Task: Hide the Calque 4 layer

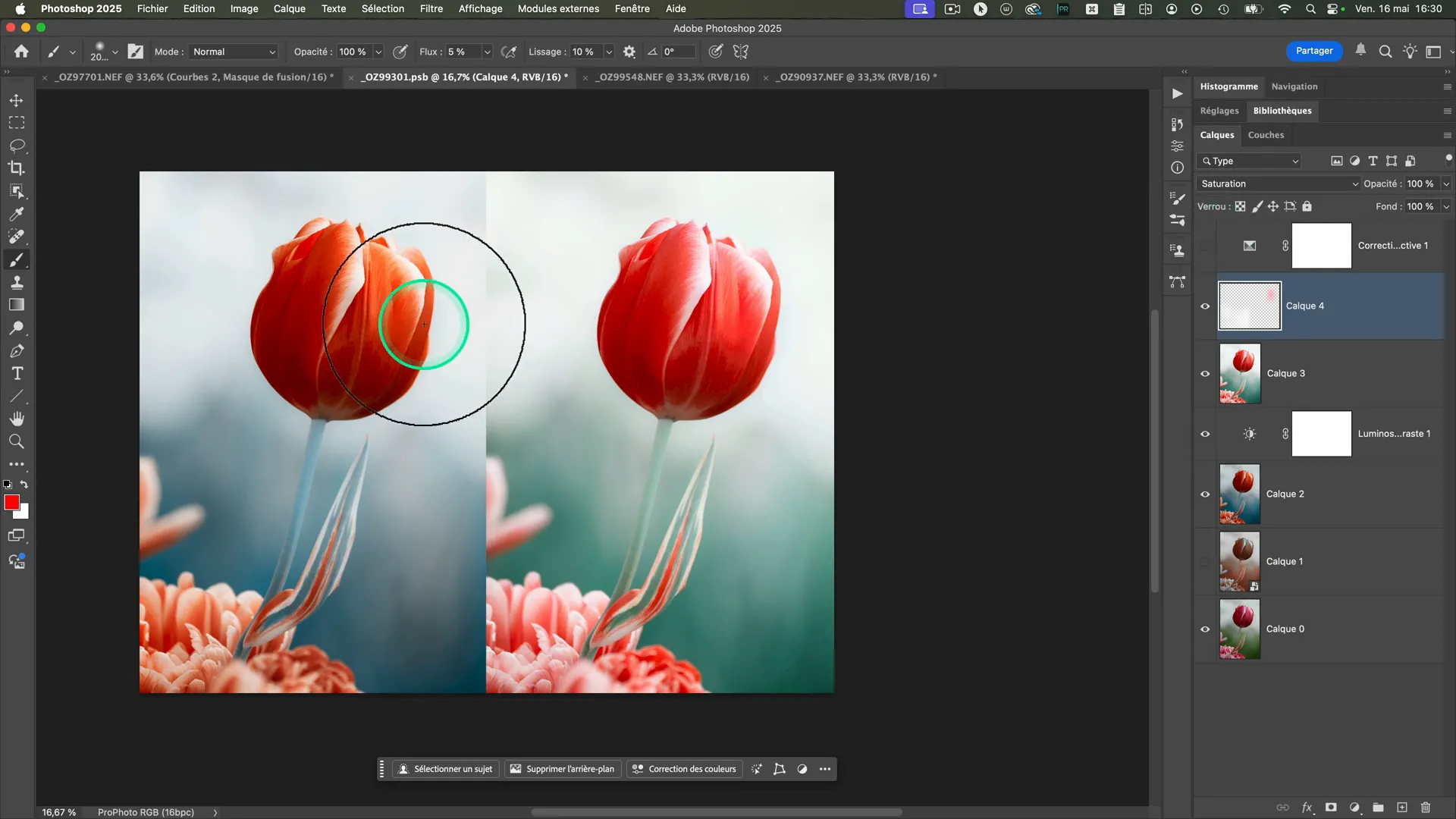Action: (x=1205, y=306)
